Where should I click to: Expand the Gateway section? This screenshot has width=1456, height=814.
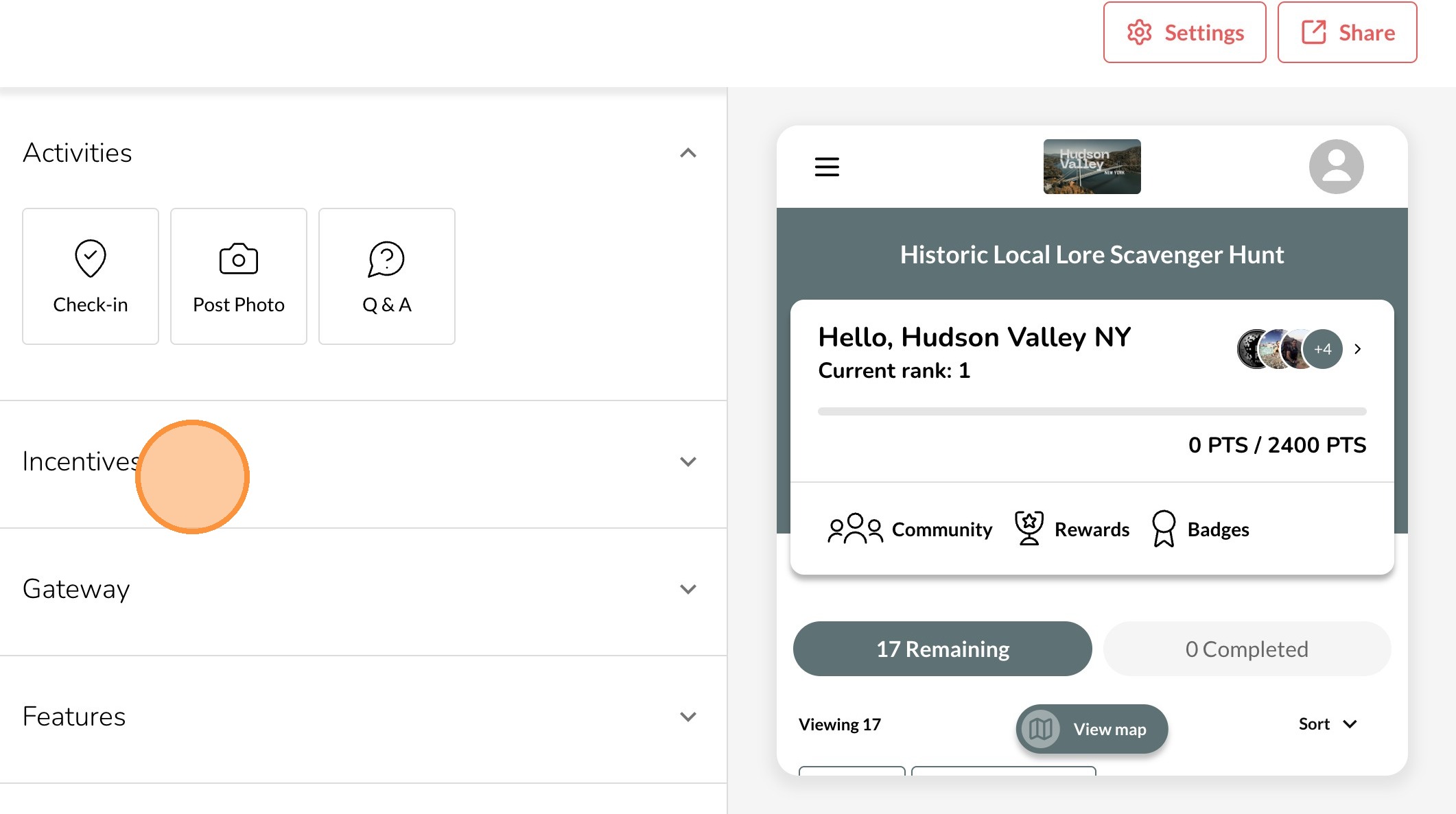click(688, 589)
